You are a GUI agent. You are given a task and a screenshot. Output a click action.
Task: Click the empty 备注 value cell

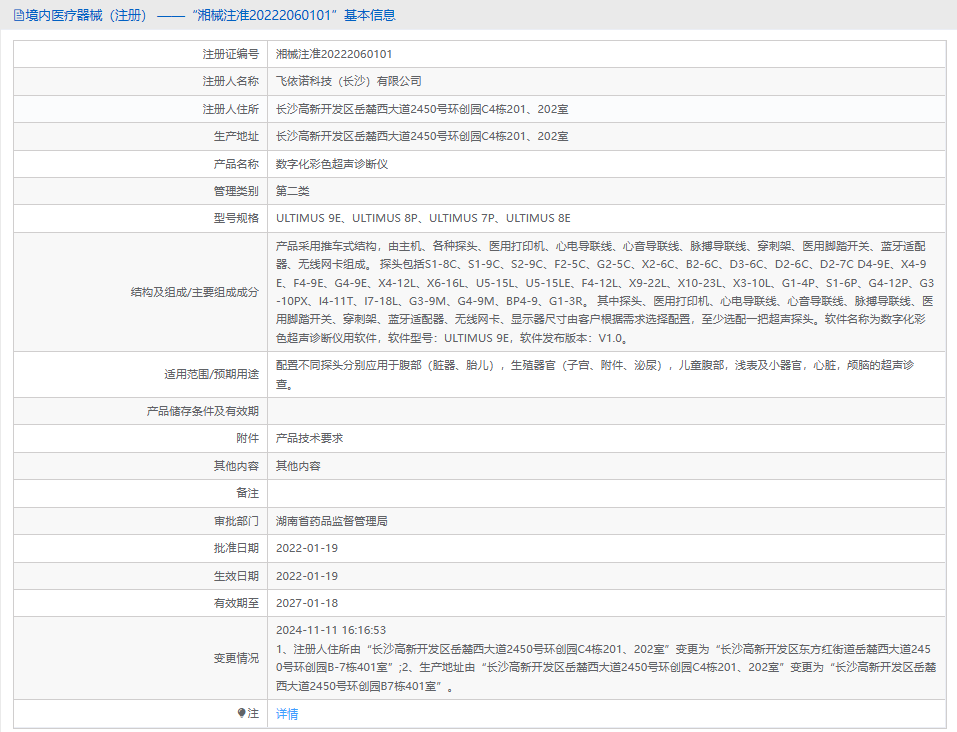click(x=606, y=493)
